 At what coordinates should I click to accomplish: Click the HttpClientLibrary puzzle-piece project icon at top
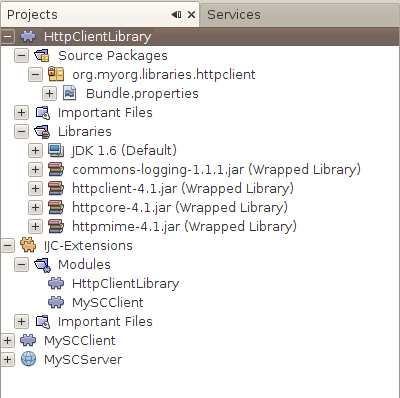[28, 36]
